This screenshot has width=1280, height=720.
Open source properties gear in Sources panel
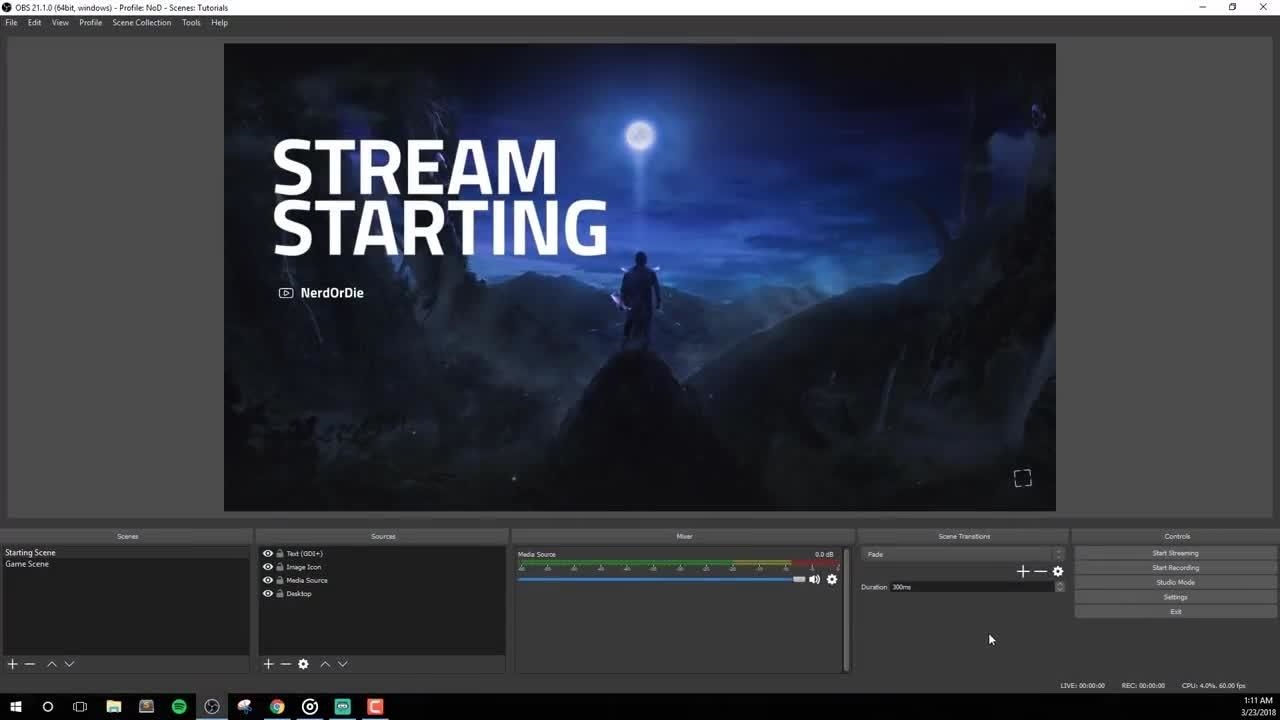(x=303, y=664)
